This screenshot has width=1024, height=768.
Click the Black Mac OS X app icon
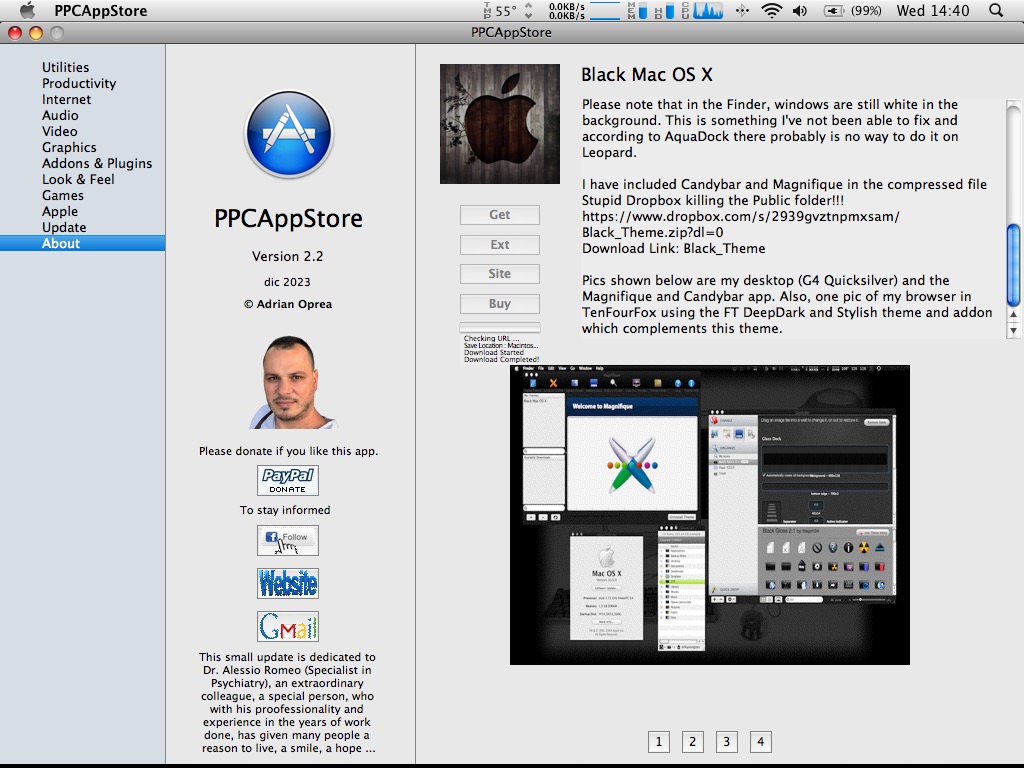point(500,124)
